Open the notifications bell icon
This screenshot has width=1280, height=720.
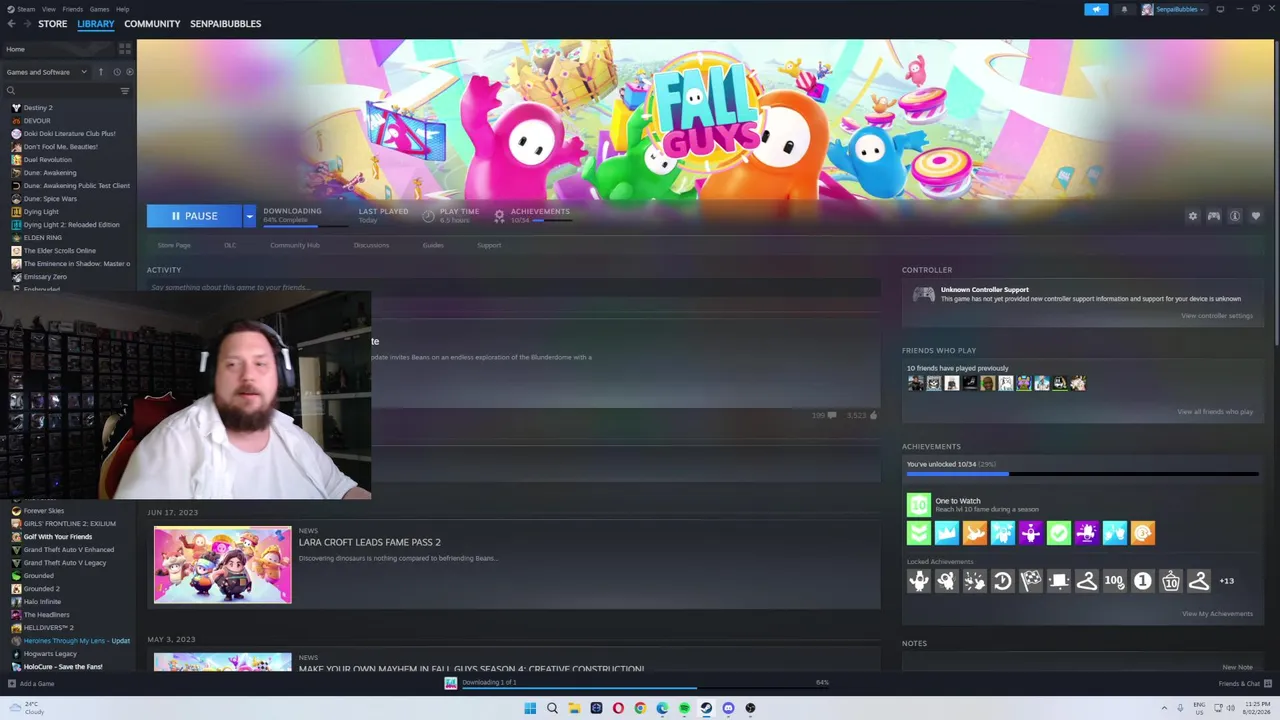[x=1124, y=9]
